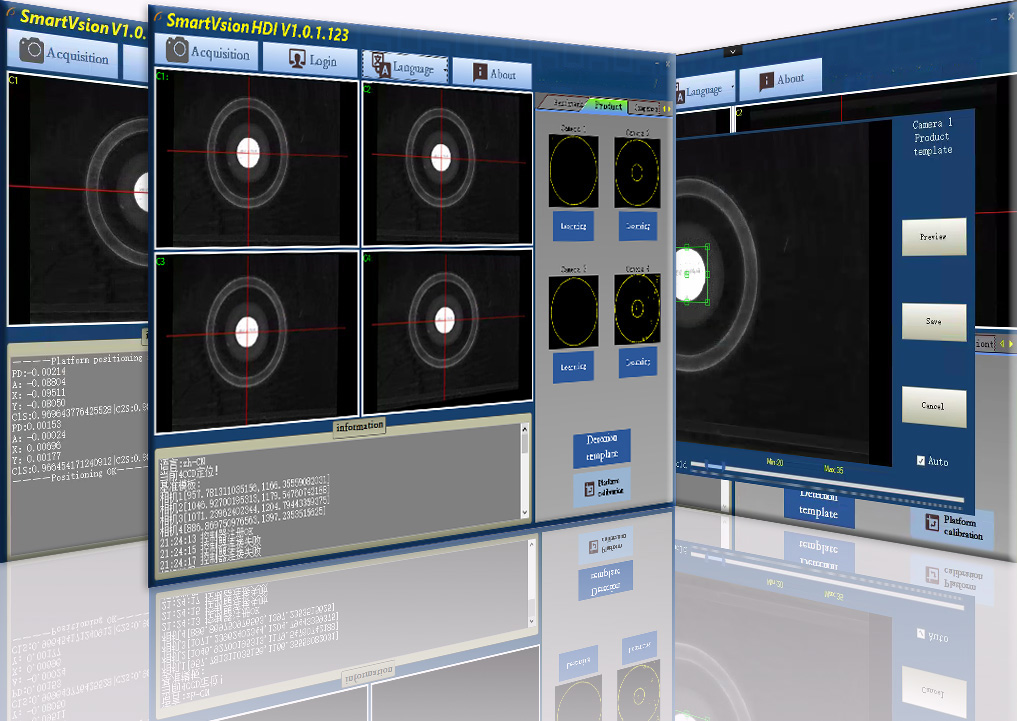Viewport: 1017px width, 721px height.
Task: Click the About icon in the right window
Action: (x=766, y=80)
